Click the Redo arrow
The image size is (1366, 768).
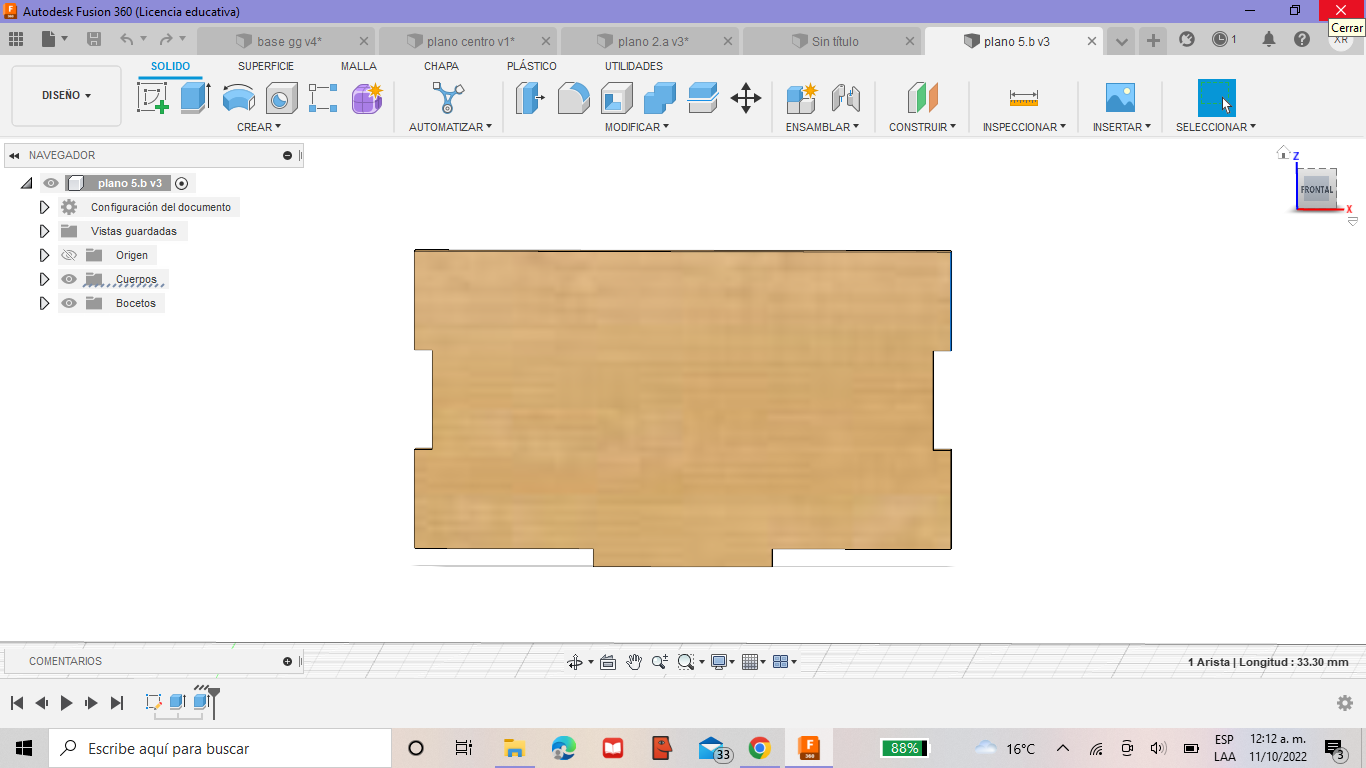[166, 40]
